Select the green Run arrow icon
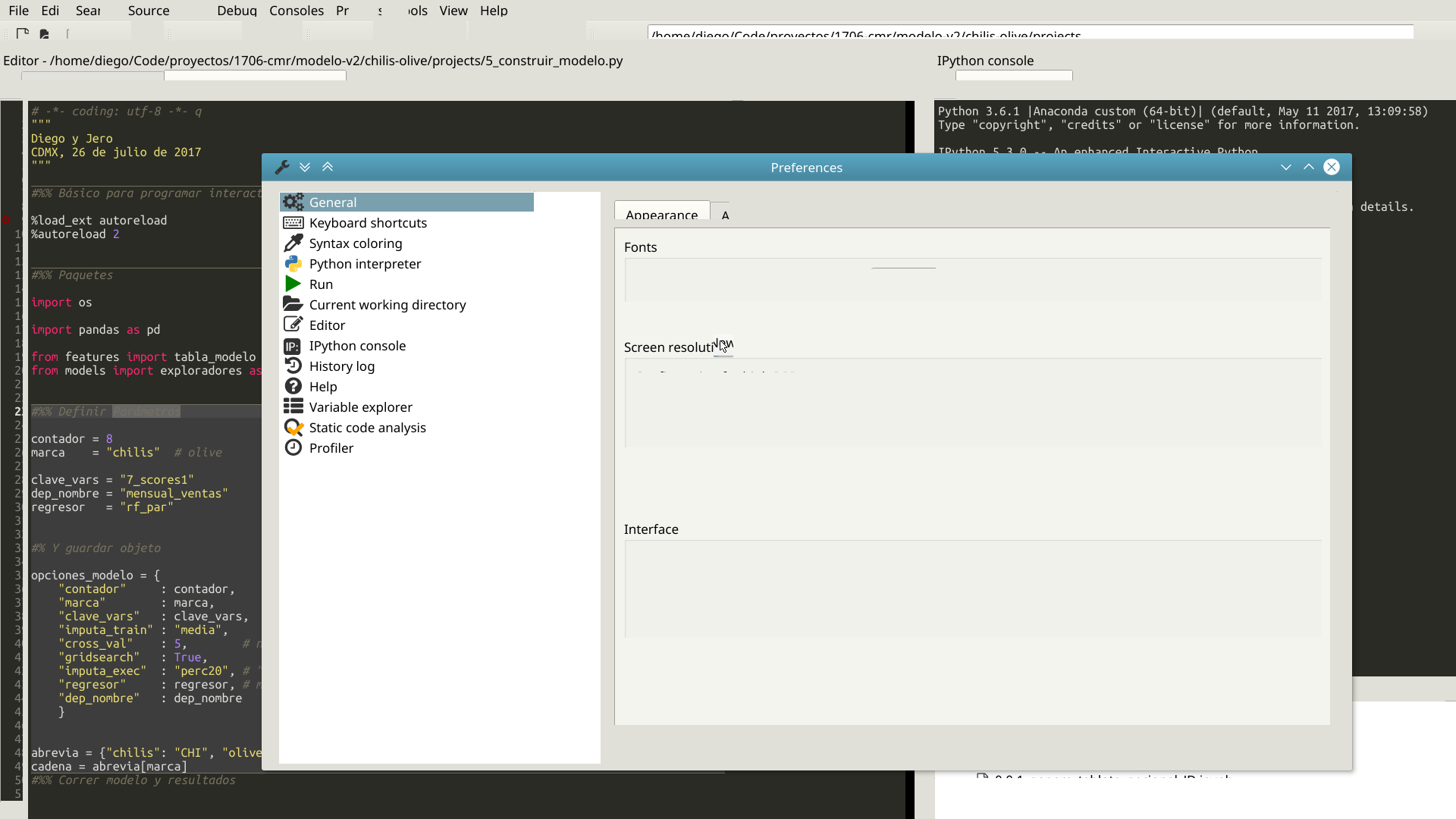The height and width of the screenshot is (819, 1456). click(x=293, y=284)
